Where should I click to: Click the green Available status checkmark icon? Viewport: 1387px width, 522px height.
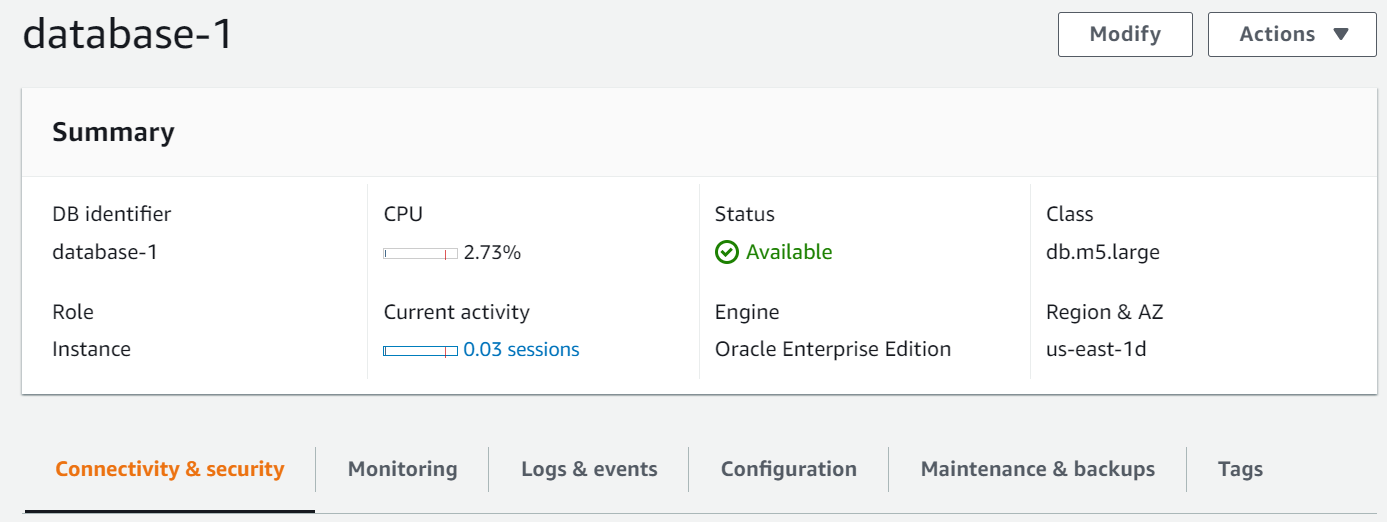pyautogui.click(x=727, y=253)
